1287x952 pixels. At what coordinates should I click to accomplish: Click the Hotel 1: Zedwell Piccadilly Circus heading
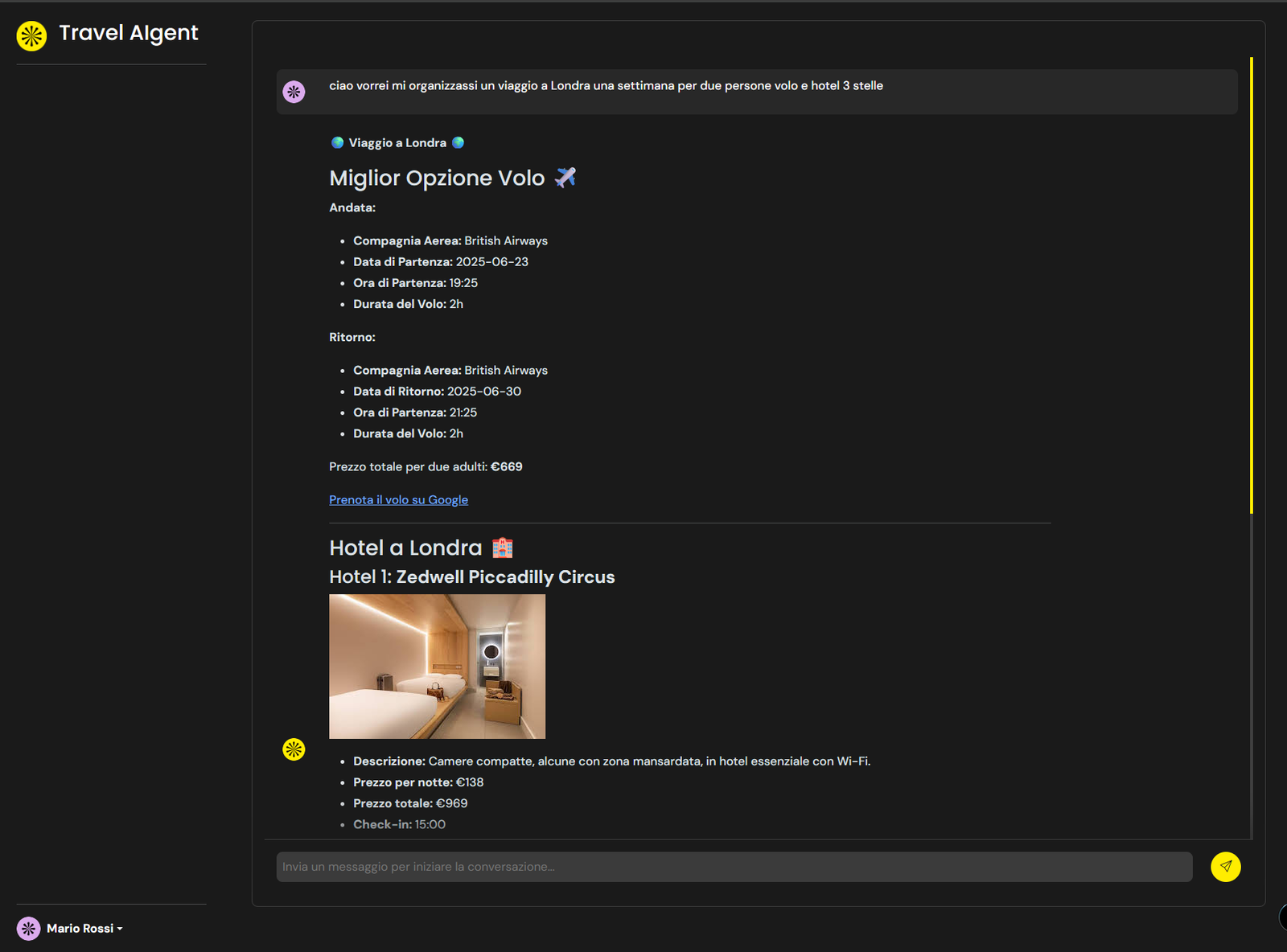[x=471, y=577]
